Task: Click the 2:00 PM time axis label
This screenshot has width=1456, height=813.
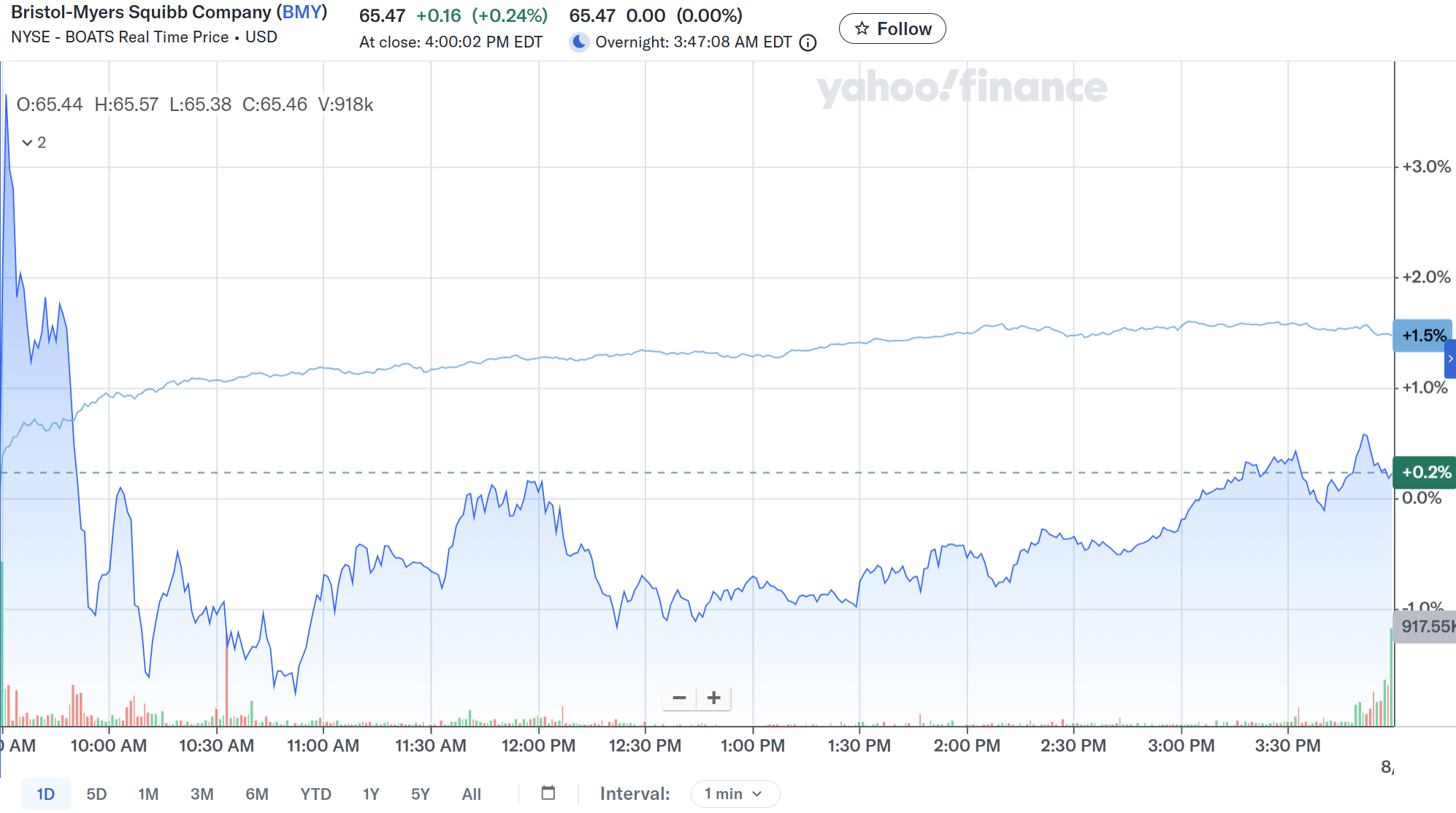Action: [967, 746]
